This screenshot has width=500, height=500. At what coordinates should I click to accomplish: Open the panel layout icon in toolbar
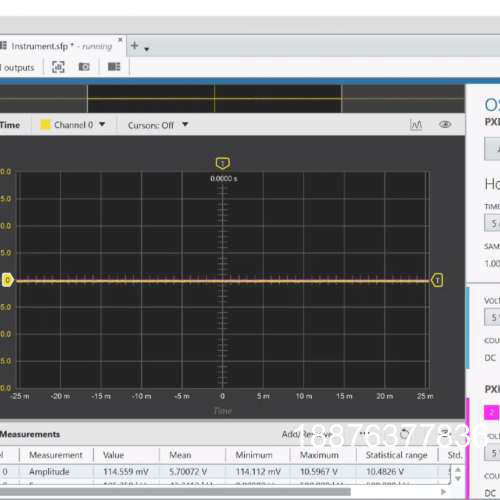[x=114, y=67]
